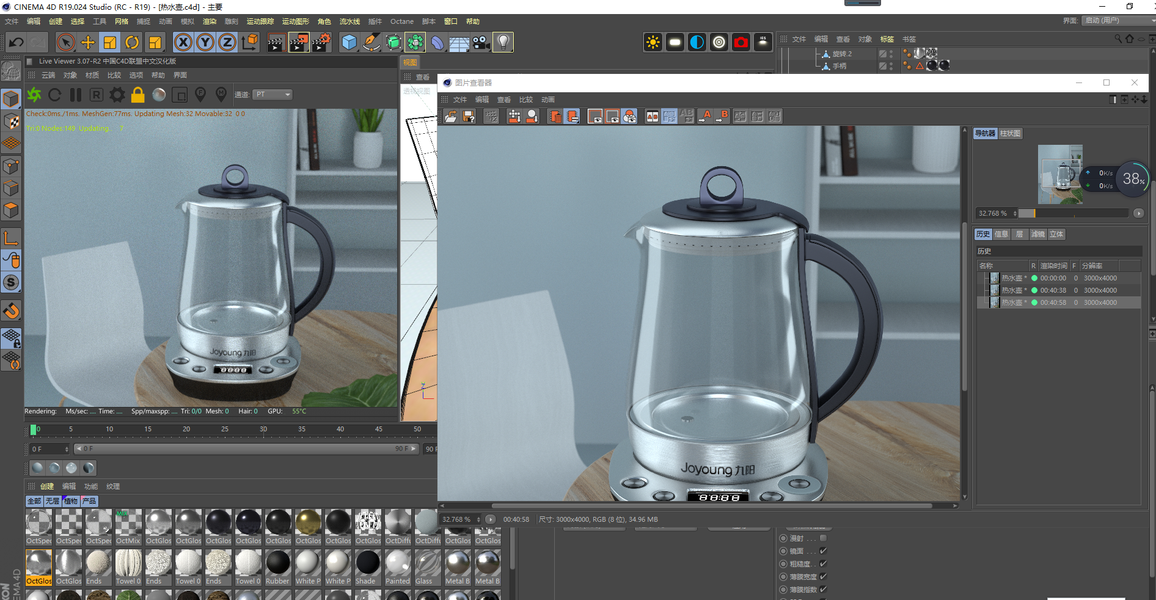Open 材质 menu in Live Viewer

(x=92, y=75)
